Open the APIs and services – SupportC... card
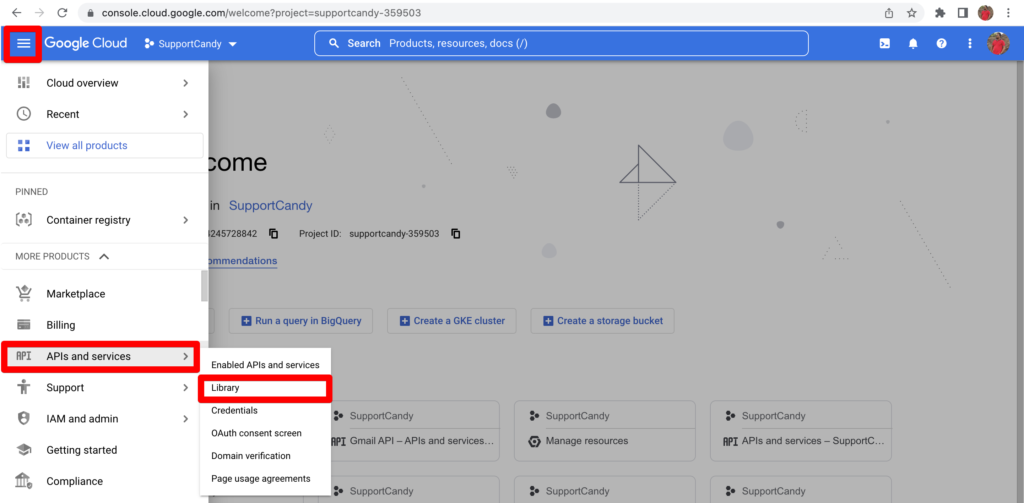The height and width of the screenshot is (503, 1024). click(x=801, y=429)
